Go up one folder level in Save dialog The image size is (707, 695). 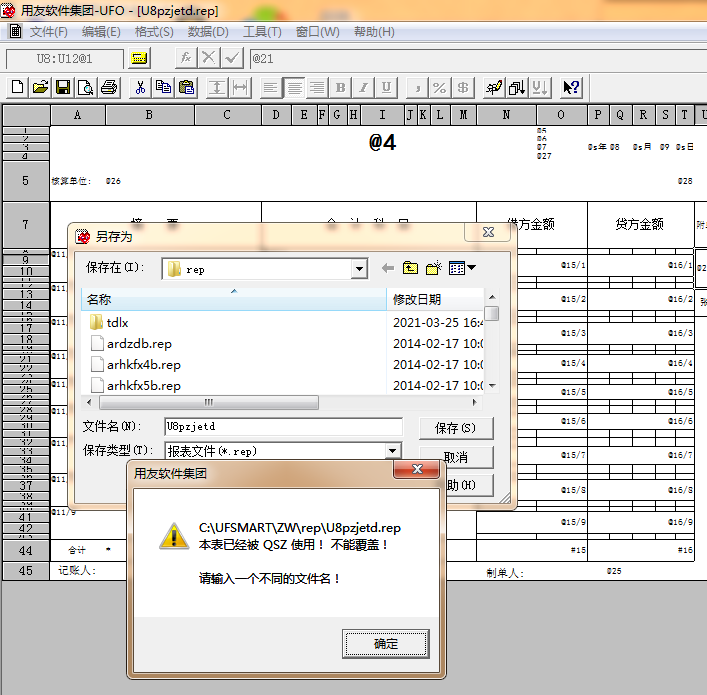pyautogui.click(x=410, y=268)
